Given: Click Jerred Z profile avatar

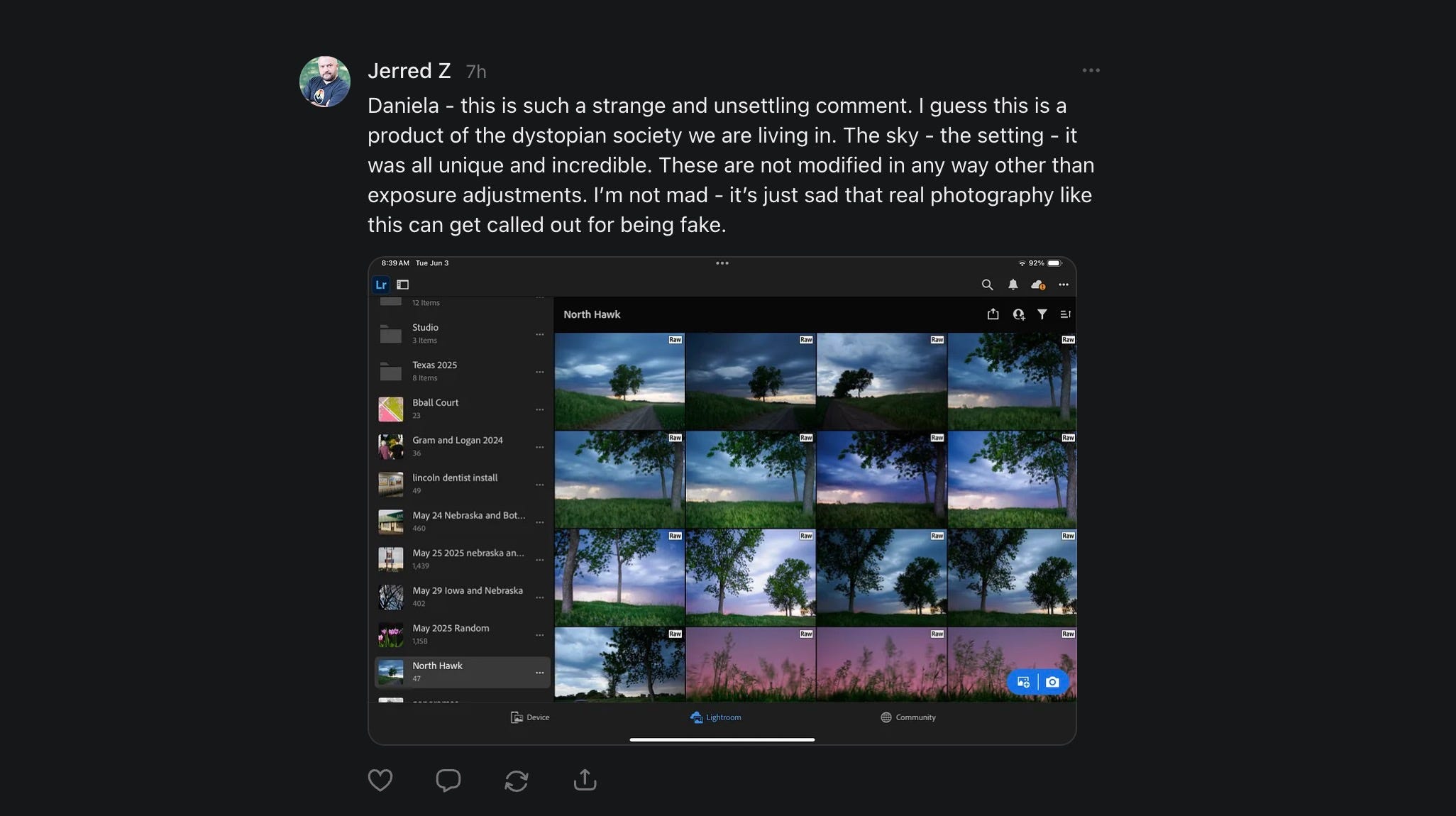Looking at the screenshot, I should tap(325, 82).
